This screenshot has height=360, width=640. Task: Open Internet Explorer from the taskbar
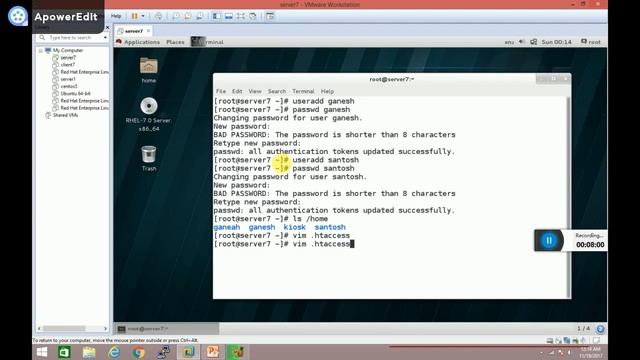coord(114,352)
